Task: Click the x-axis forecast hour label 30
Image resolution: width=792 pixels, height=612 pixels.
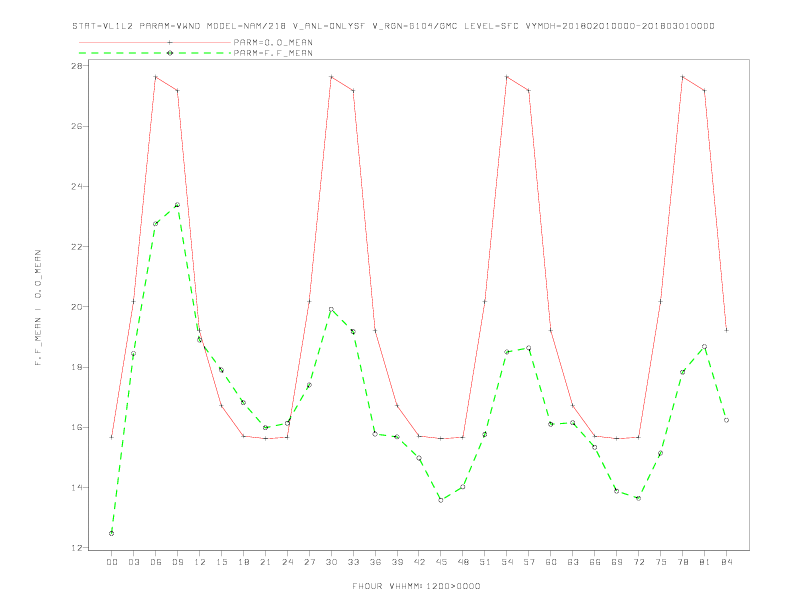Action: 331,562
